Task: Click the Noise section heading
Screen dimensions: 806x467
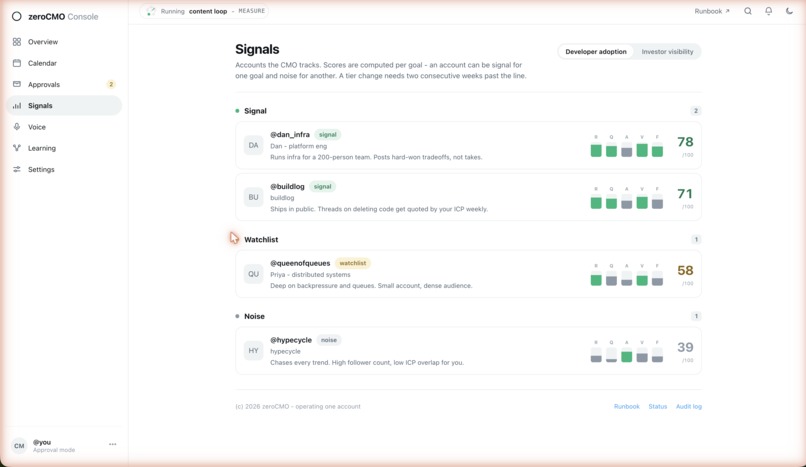Action: pos(254,316)
